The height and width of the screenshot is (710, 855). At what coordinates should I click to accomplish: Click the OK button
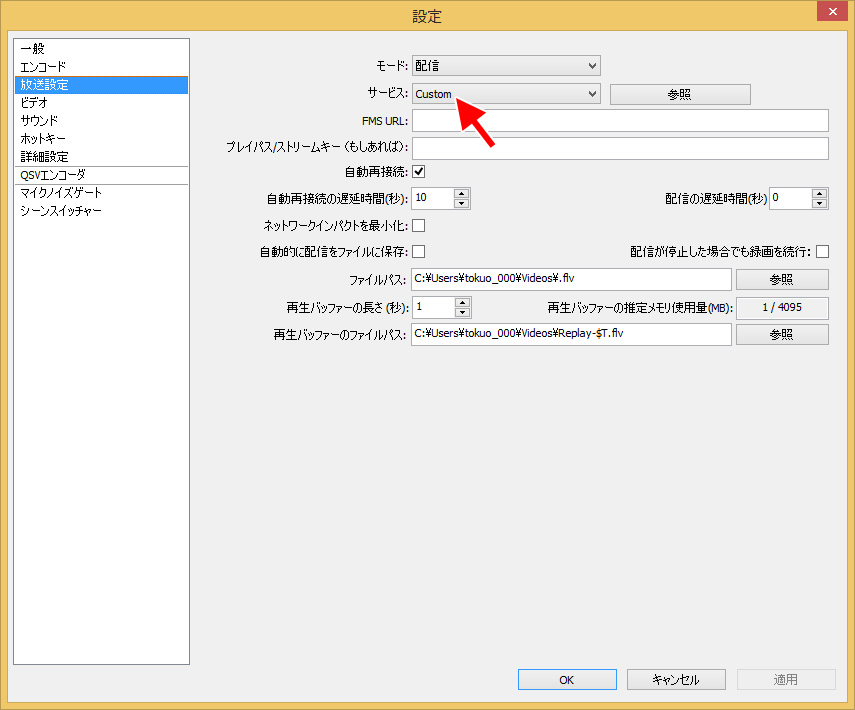coord(567,680)
